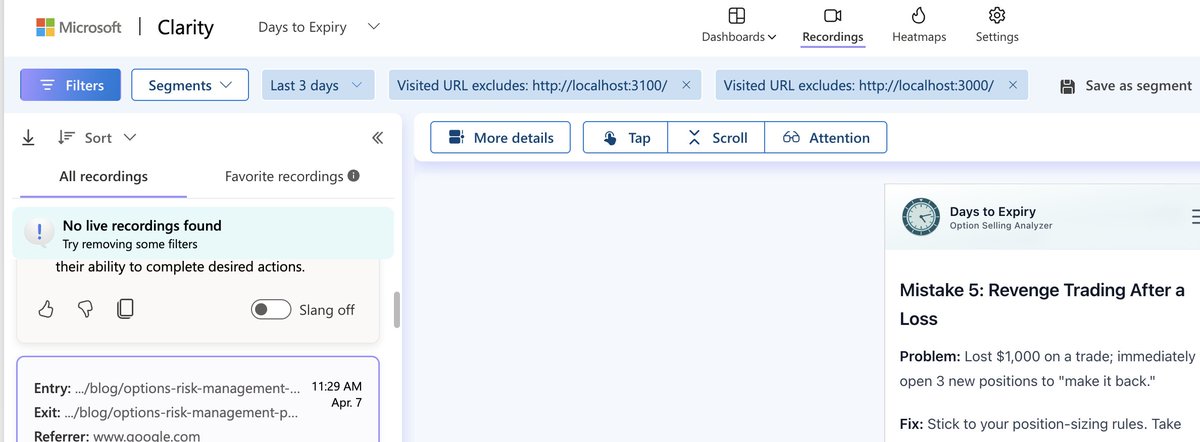Image resolution: width=1200 pixels, height=442 pixels.
Task: Collapse the recordings side panel
Action: point(377,138)
